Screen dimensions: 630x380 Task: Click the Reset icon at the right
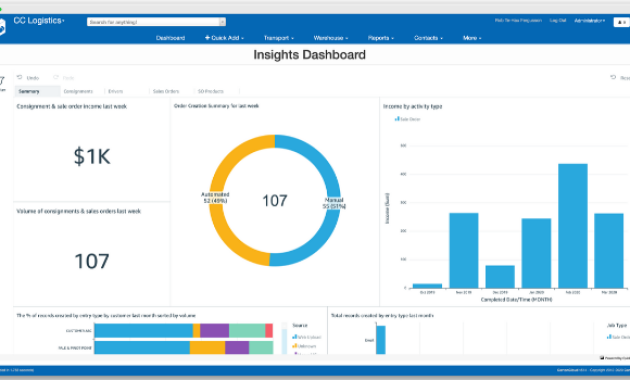coord(613,77)
